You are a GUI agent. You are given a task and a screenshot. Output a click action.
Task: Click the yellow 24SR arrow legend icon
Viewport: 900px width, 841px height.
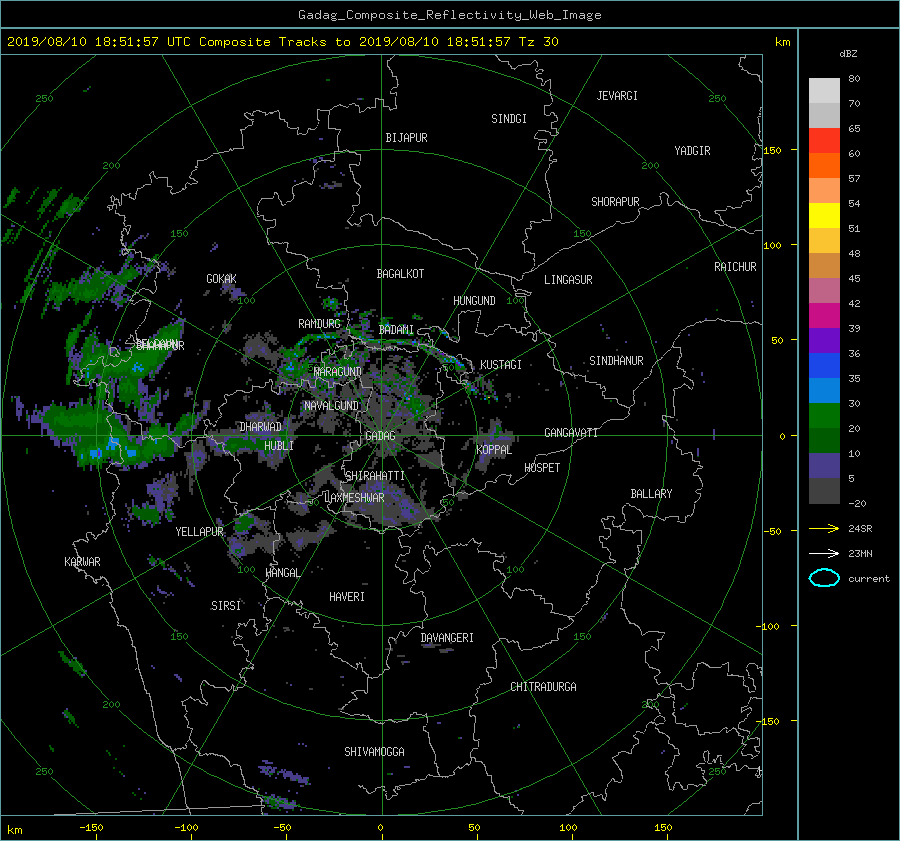[x=824, y=528]
